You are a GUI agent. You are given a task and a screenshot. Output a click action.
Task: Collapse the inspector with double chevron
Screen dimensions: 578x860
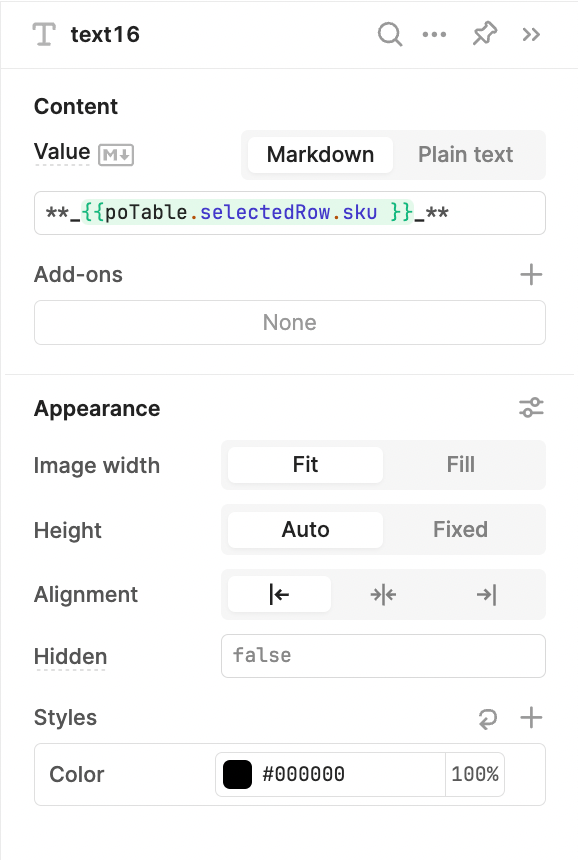[531, 35]
